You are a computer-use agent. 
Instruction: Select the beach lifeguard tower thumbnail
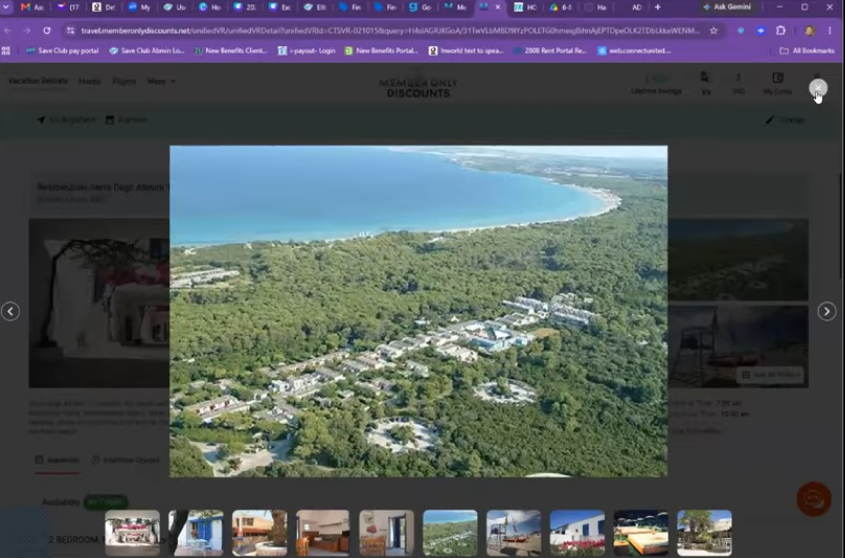tap(514, 533)
